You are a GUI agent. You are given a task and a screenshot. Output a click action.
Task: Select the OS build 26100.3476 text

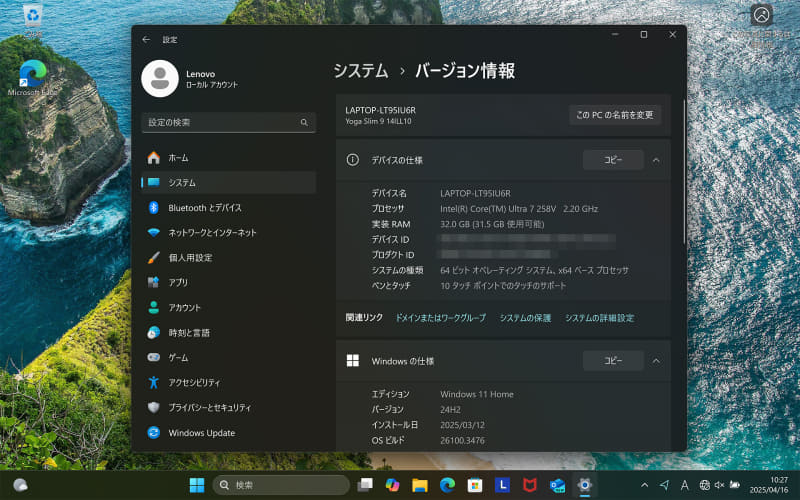pyautogui.click(x=462, y=440)
